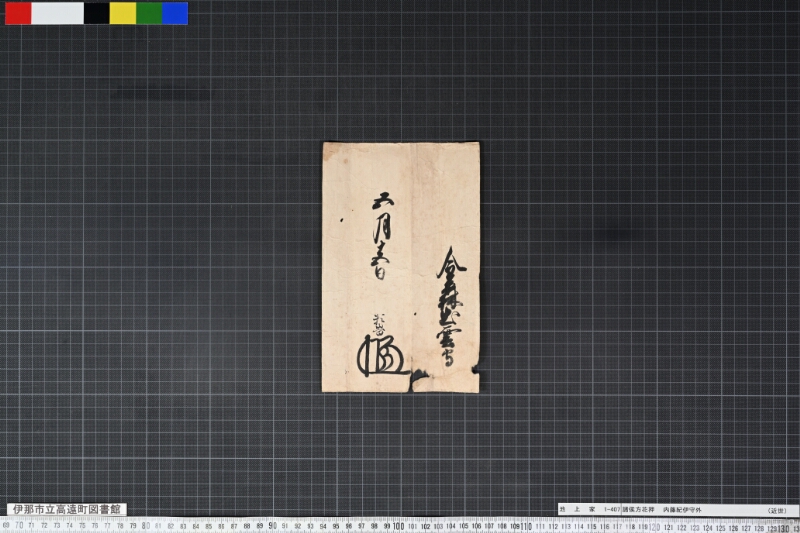The width and height of the screenshot is (800, 533).
Task: Click the white color patch
Action: pos(57,13)
